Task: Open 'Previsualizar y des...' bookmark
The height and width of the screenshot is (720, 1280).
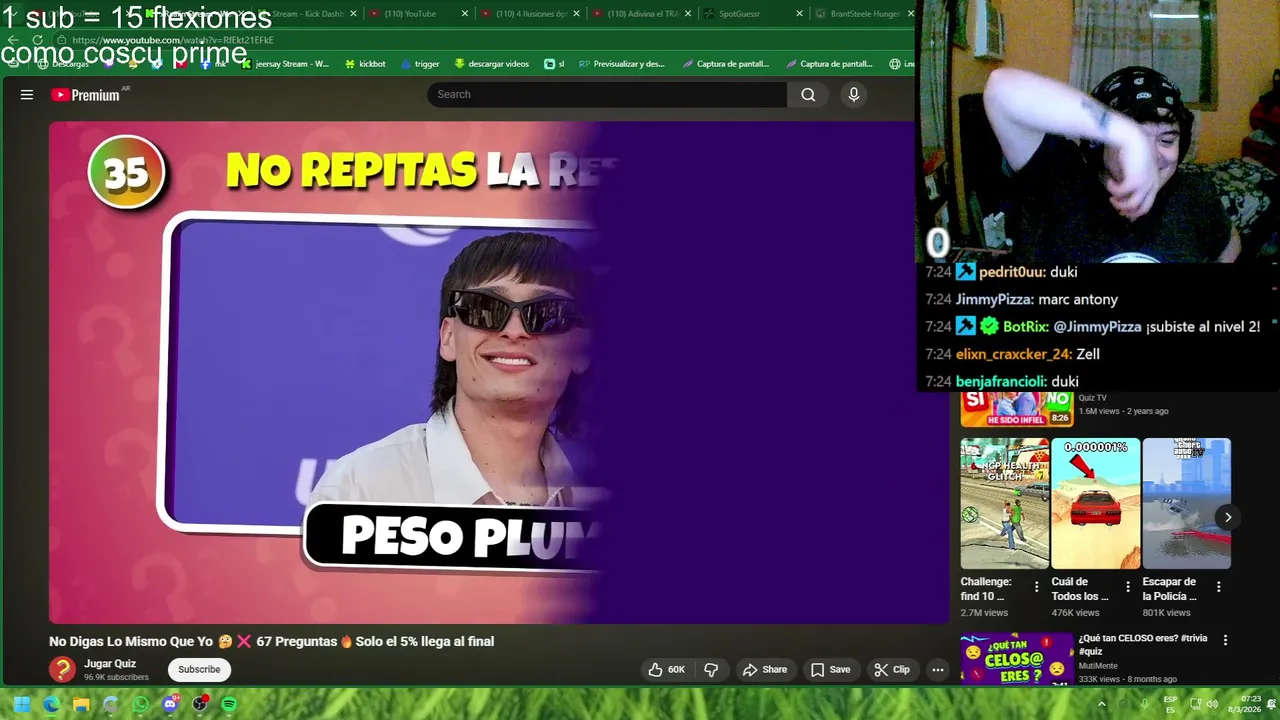Action: (x=621, y=64)
